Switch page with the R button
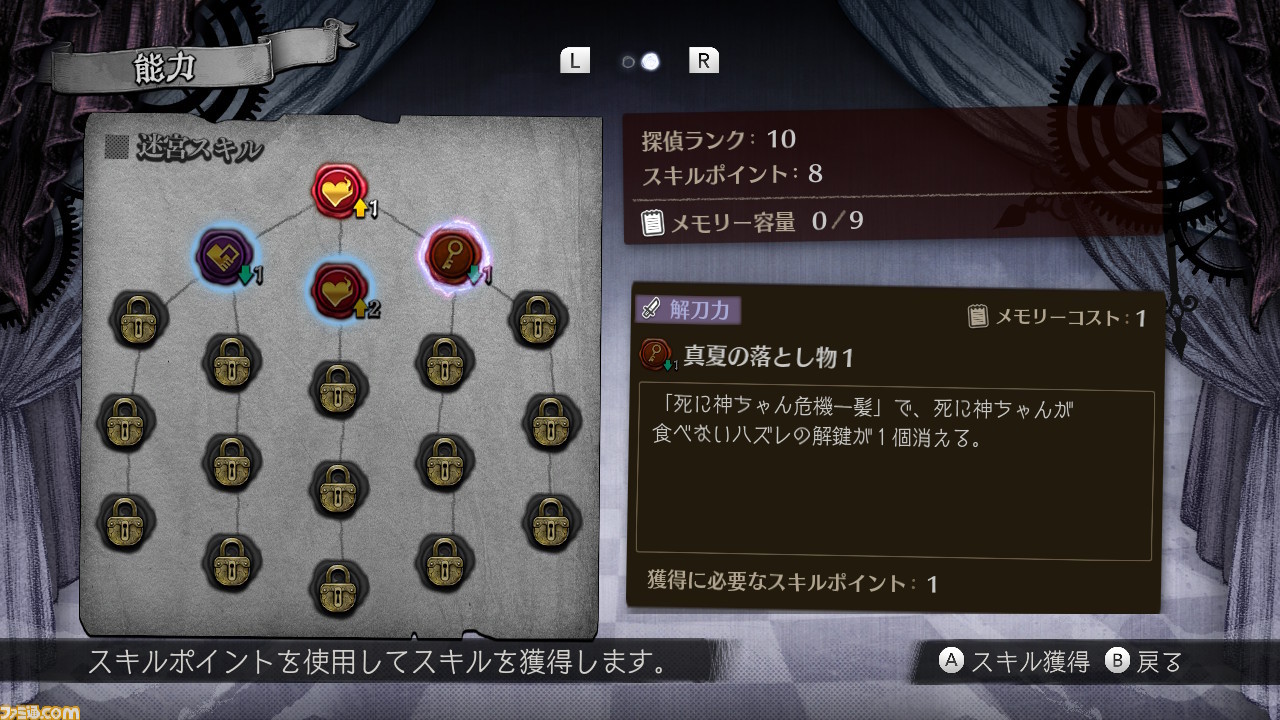The height and width of the screenshot is (720, 1280). [704, 61]
